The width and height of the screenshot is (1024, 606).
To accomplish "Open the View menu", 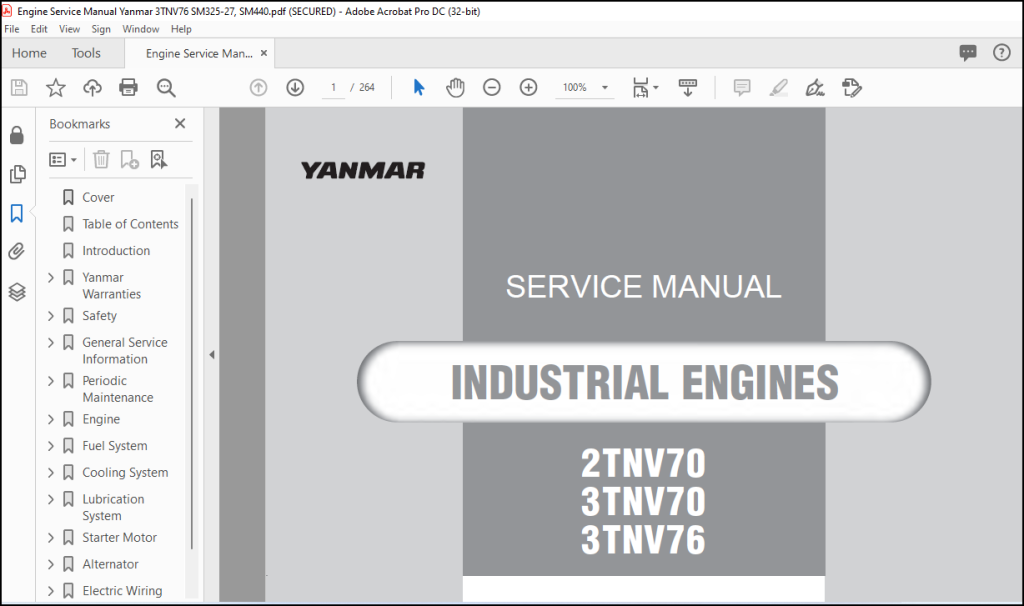I will pos(69,29).
